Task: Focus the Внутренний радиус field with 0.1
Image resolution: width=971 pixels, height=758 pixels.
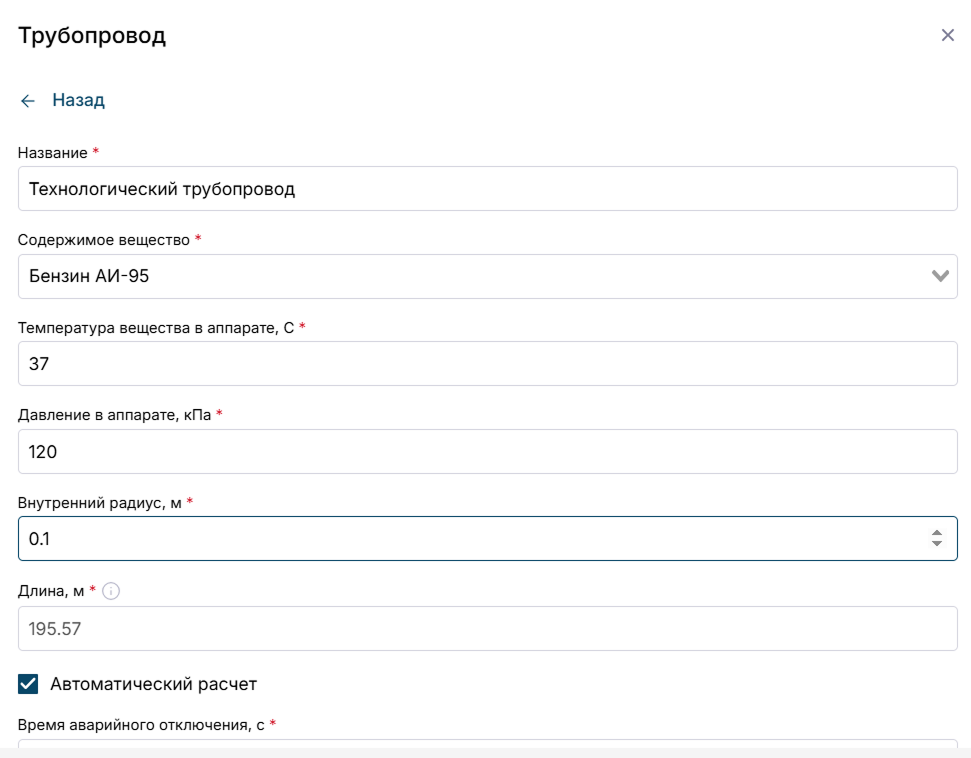Action: pos(487,539)
